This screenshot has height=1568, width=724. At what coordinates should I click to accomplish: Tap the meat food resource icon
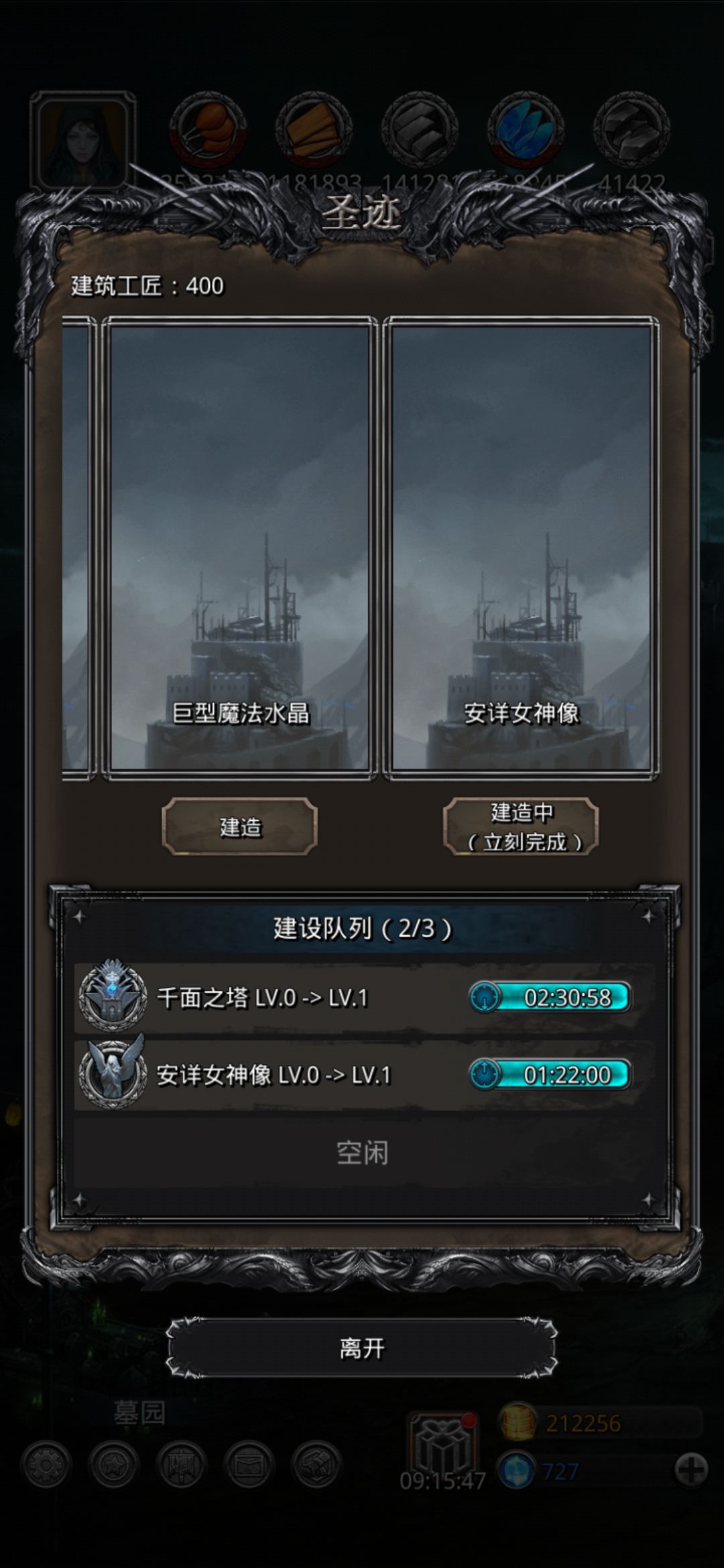(x=208, y=130)
